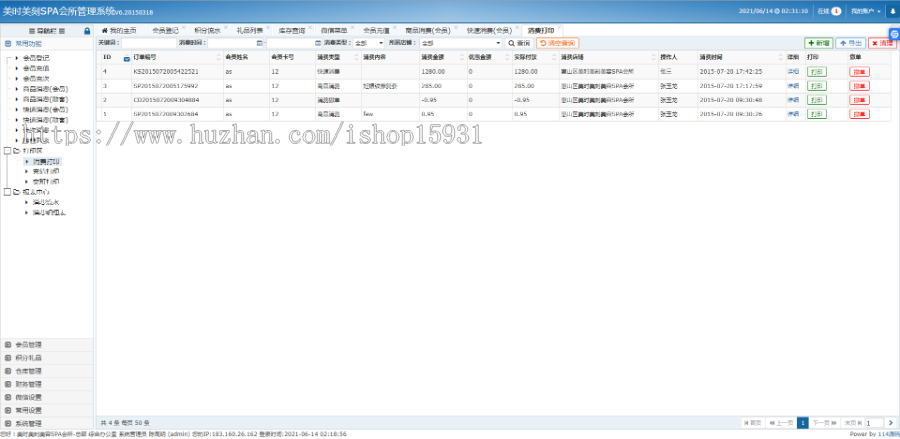Sort by 消费类型 column arrows
Image resolution: width=900 pixels, height=439 pixels.
pos(356,57)
